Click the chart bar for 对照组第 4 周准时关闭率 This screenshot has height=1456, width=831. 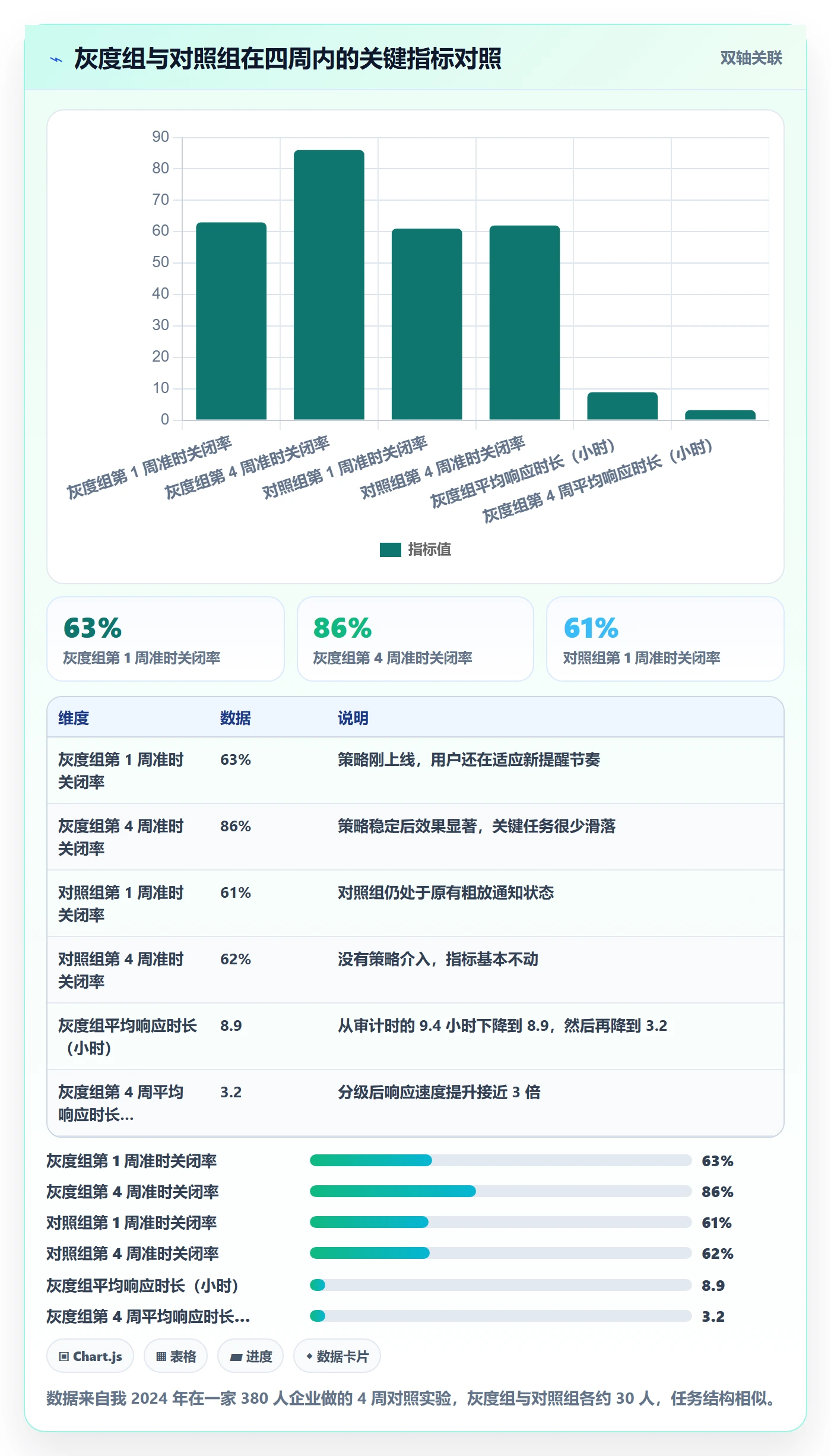525,322
